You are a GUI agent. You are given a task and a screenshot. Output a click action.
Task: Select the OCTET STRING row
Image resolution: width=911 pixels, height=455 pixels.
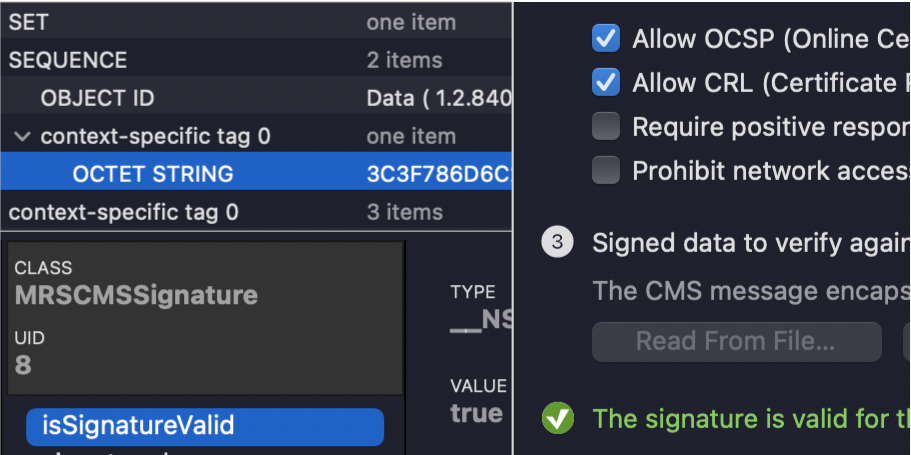pos(256,174)
